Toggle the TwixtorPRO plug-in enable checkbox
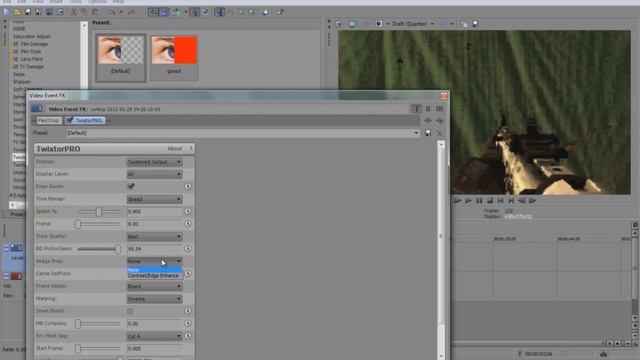The image size is (640, 360). pos(70,120)
